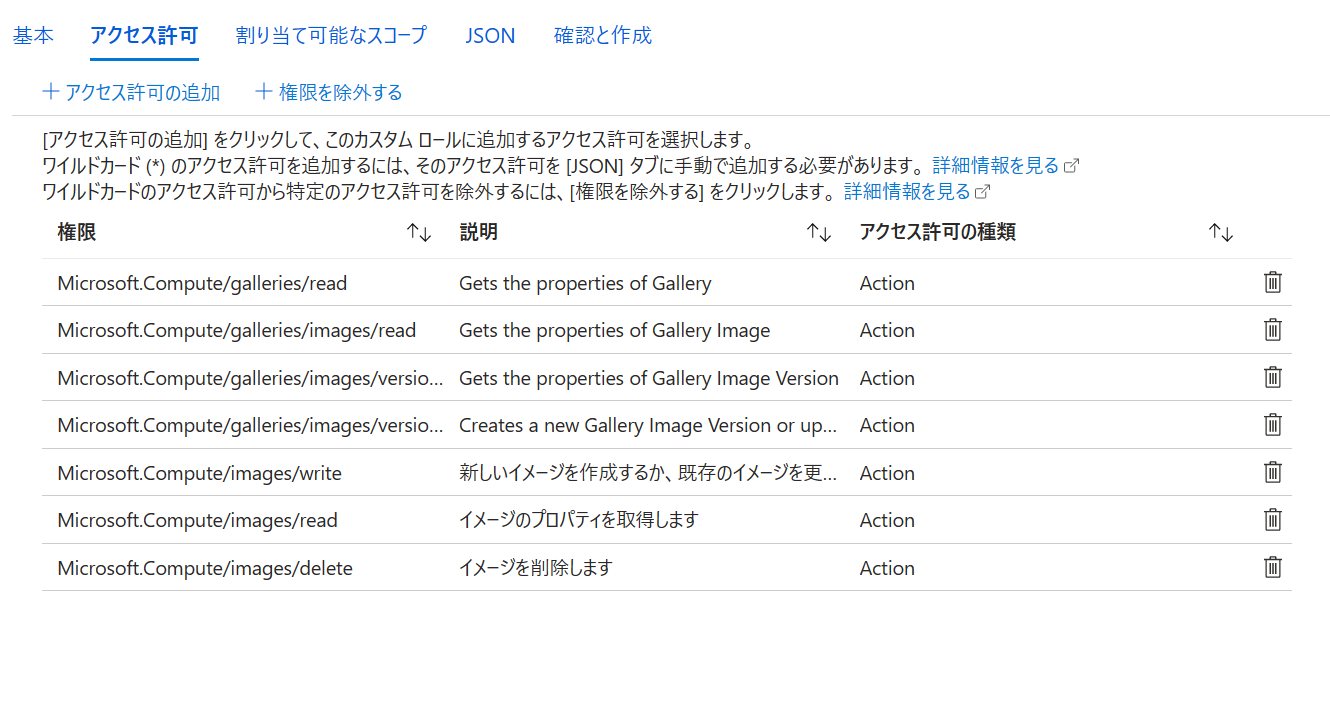
Task: Open 詳細情報を見る link about excluding permissions
Action: [x=917, y=191]
